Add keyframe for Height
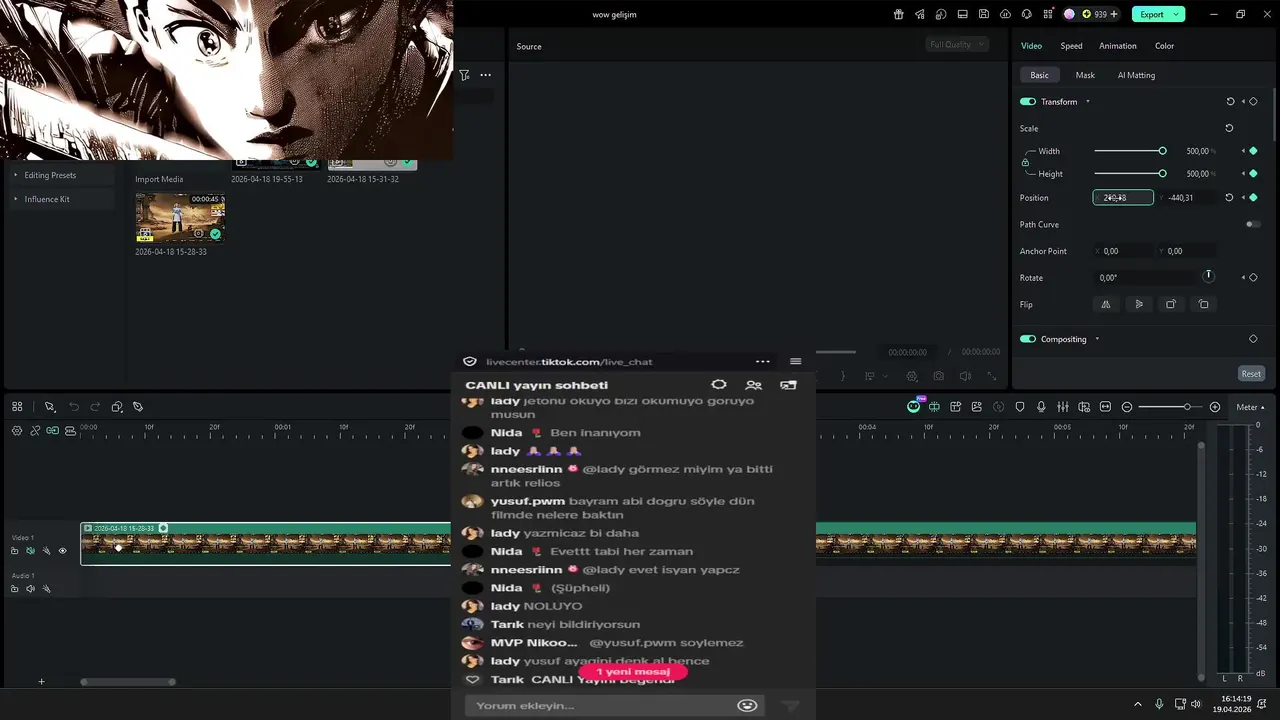The height and width of the screenshot is (720, 1280). tap(1253, 173)
